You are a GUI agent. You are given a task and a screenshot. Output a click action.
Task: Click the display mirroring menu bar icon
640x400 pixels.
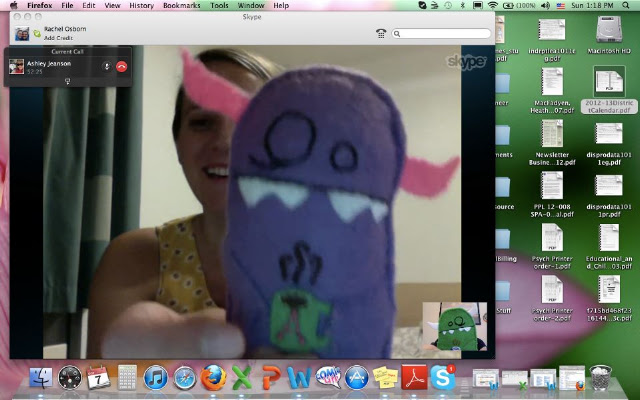click(477, 5)
